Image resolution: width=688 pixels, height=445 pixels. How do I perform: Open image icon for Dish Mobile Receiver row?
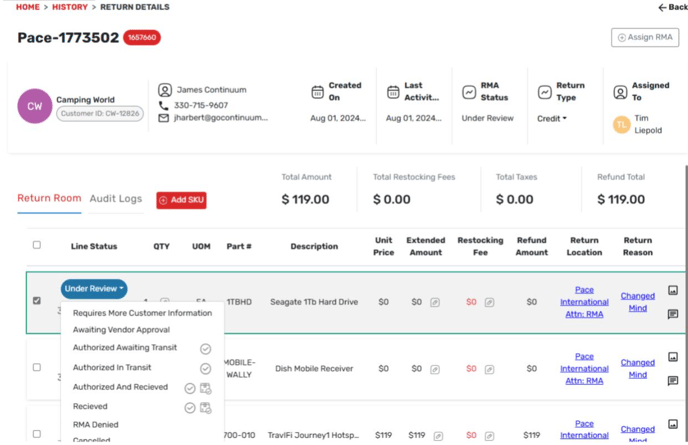click(x=673, y=357)
